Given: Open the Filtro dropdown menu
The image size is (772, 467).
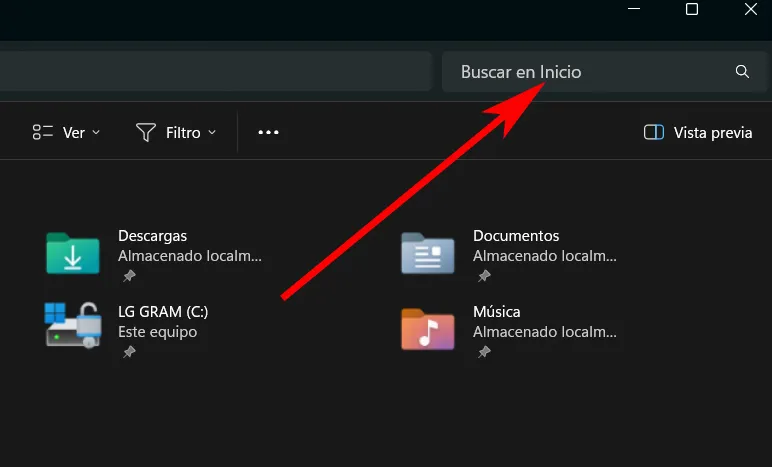Looking at the screenshot, I should [x=176, y=132].
